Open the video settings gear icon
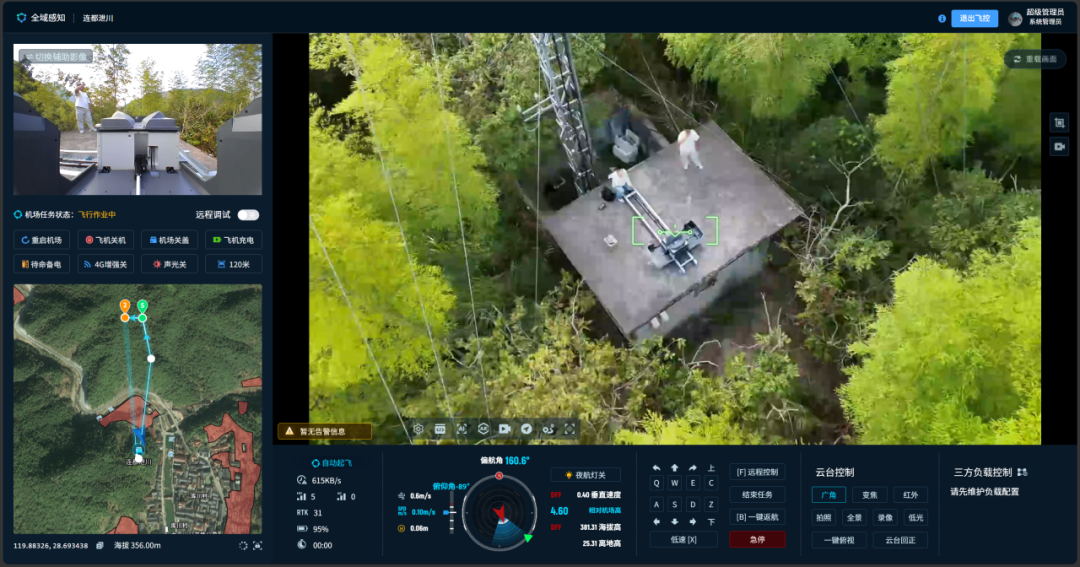The image size is (1080, 567). 418,429
